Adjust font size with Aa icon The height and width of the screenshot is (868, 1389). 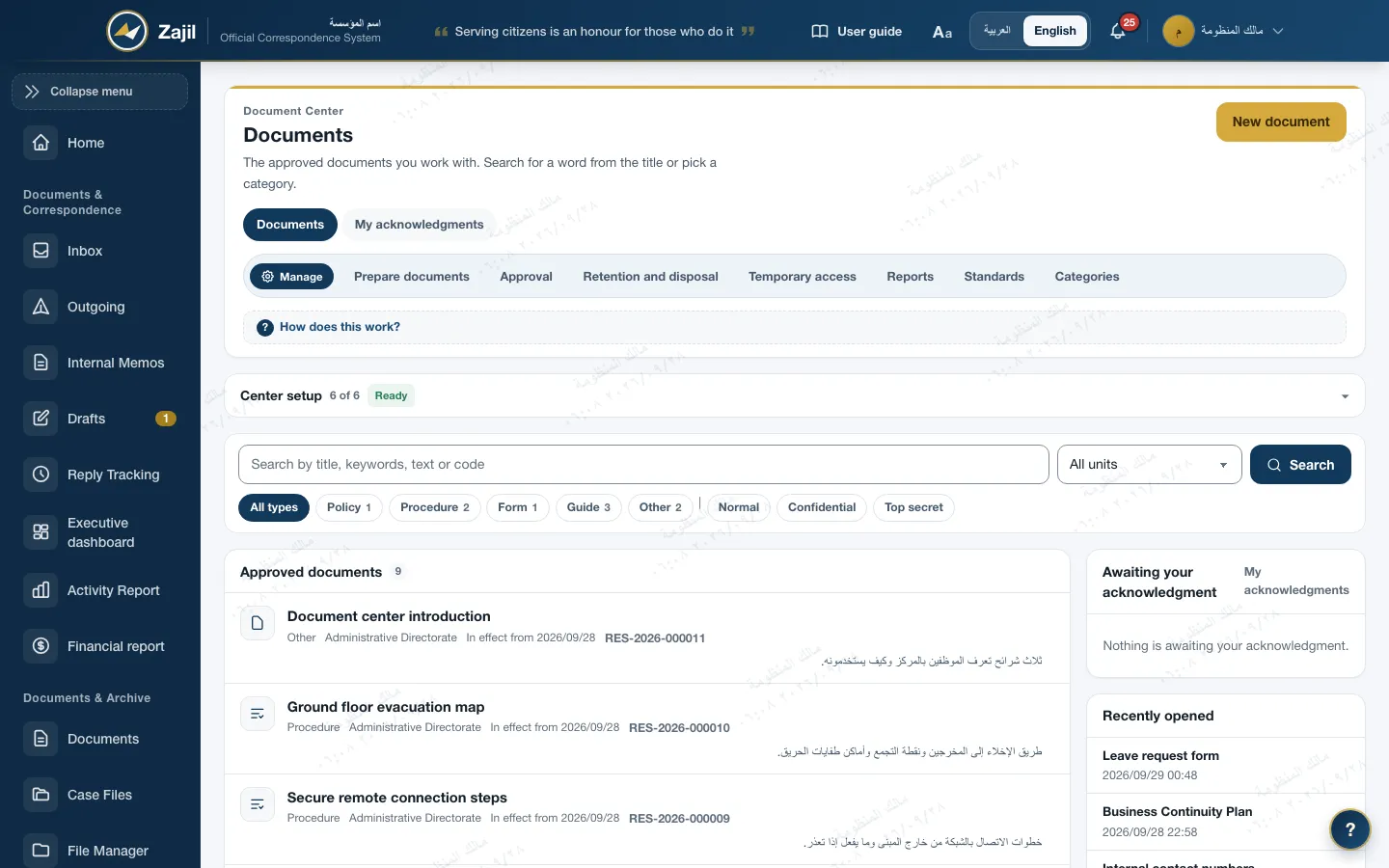942,32
